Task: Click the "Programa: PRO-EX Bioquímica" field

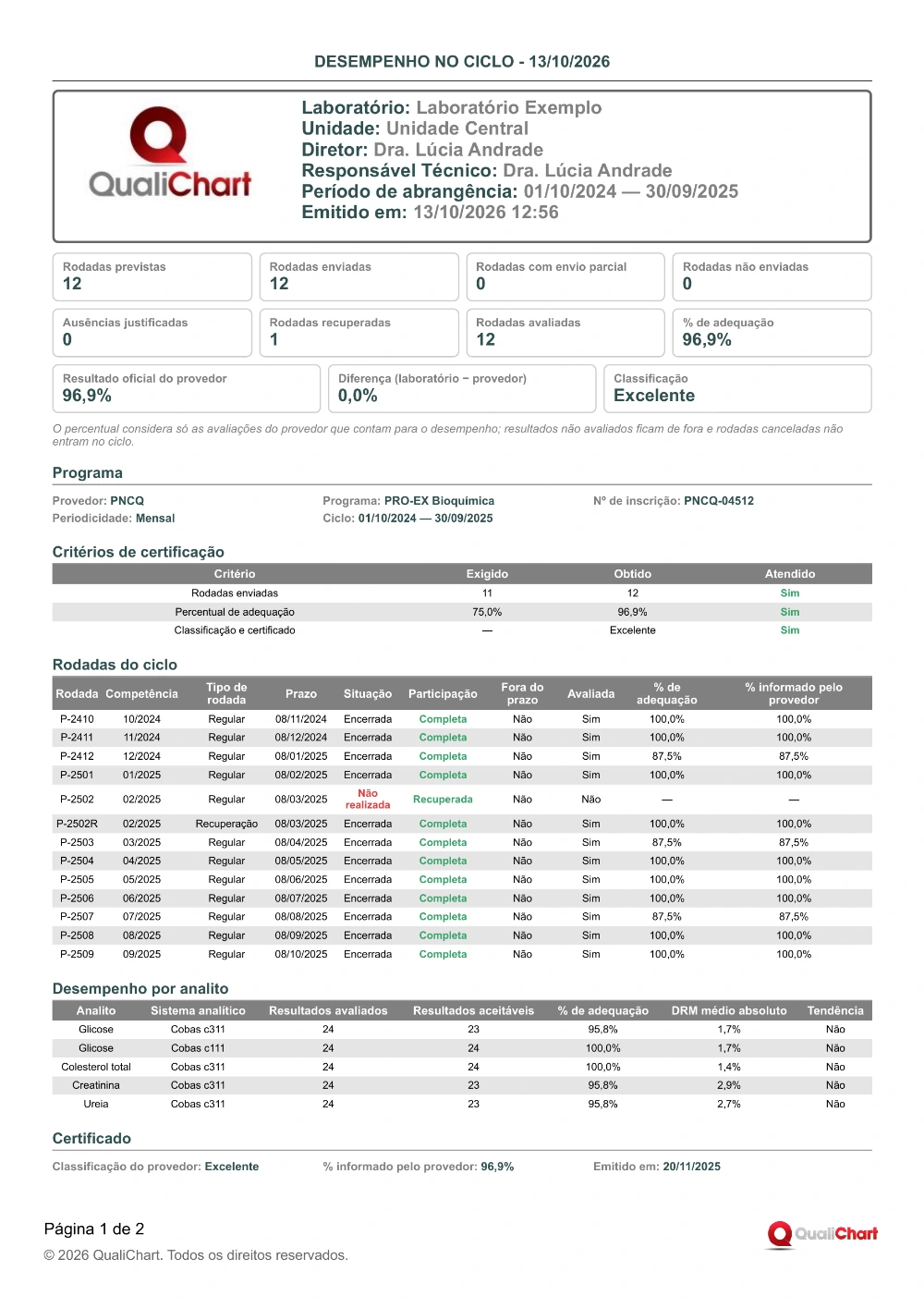Action: coord(408,501)
